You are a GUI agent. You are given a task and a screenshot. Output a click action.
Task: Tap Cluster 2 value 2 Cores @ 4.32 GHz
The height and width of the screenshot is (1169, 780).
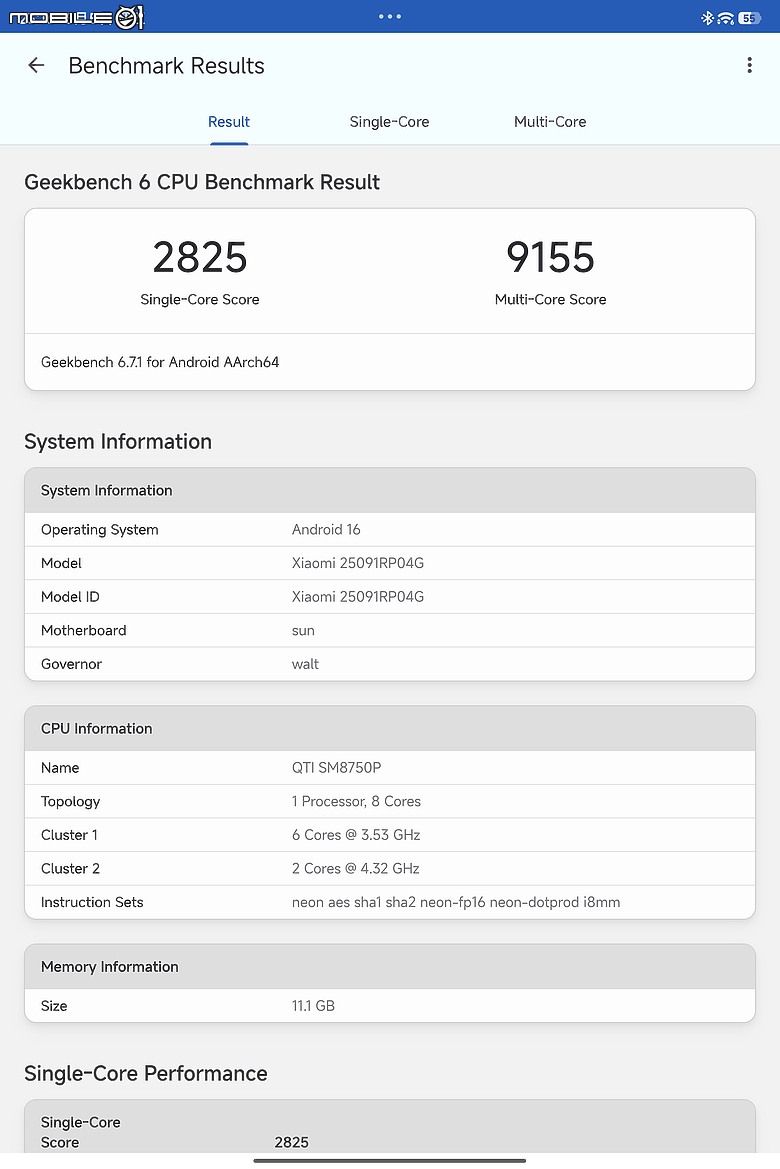[356, 868]
